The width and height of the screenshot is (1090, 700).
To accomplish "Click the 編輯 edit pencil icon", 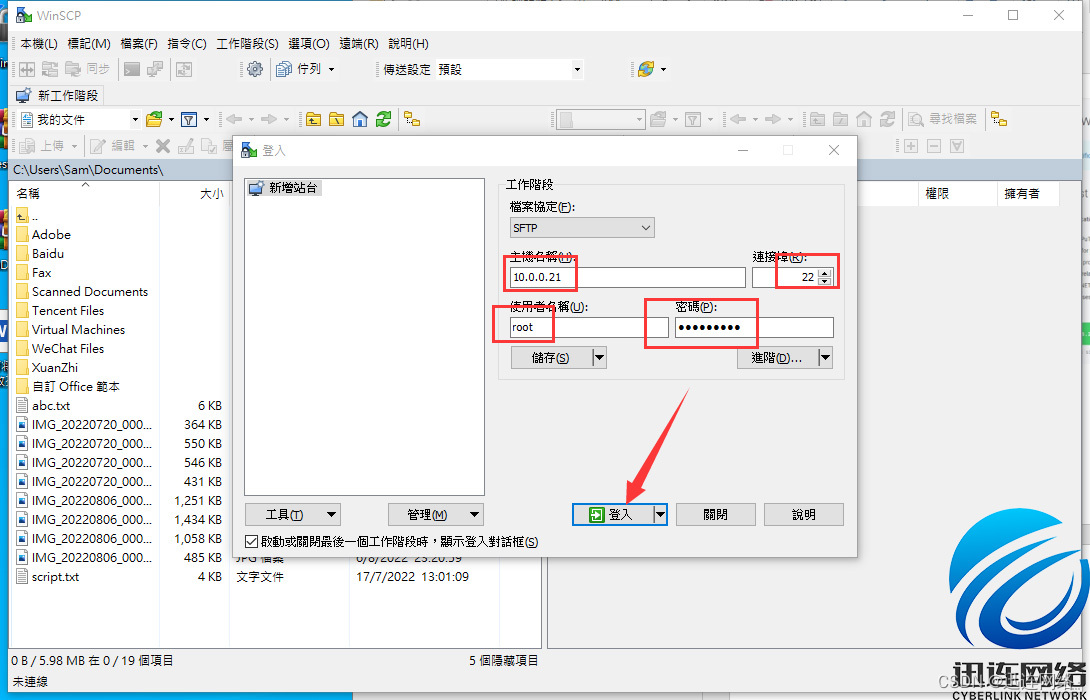I will [x=98, y=146].
